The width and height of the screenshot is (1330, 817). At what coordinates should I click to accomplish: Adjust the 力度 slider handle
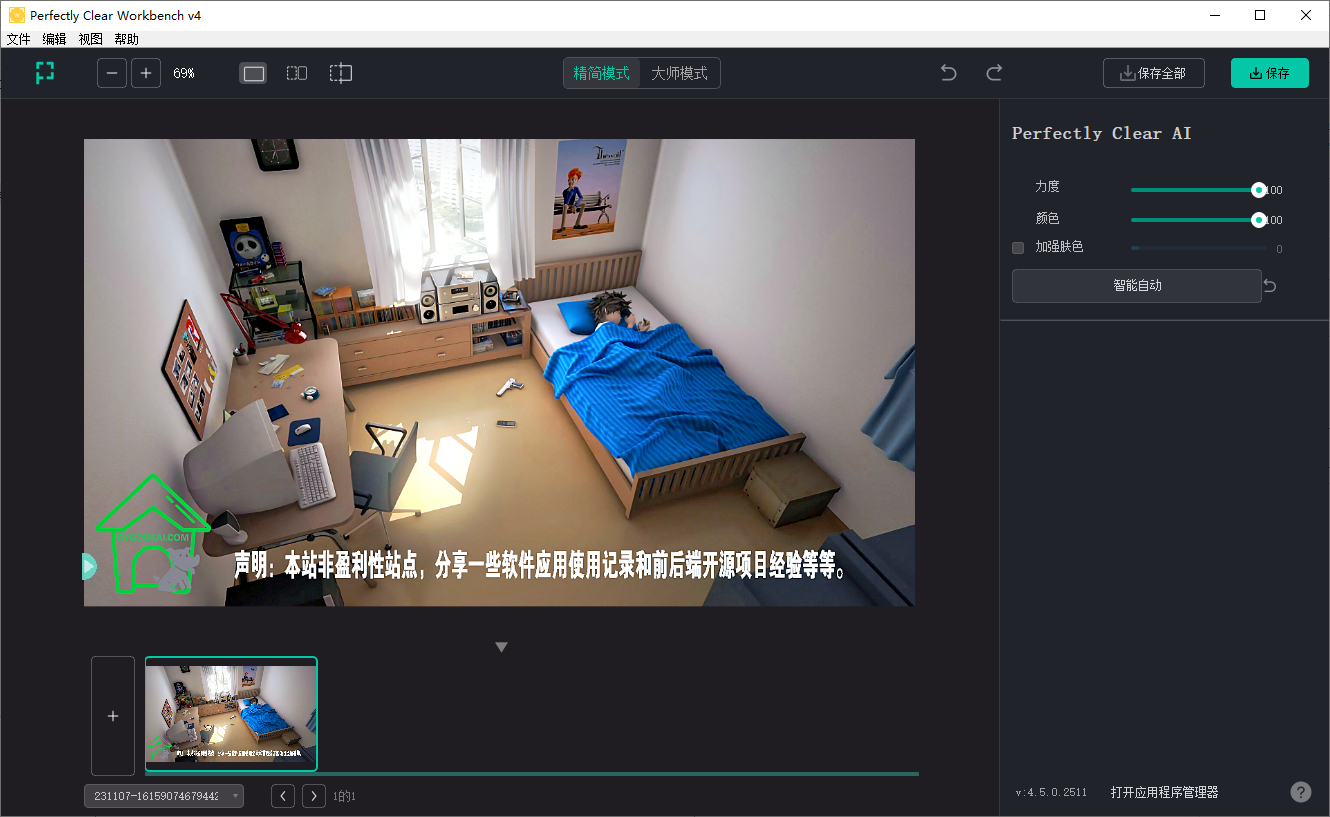1259,190
